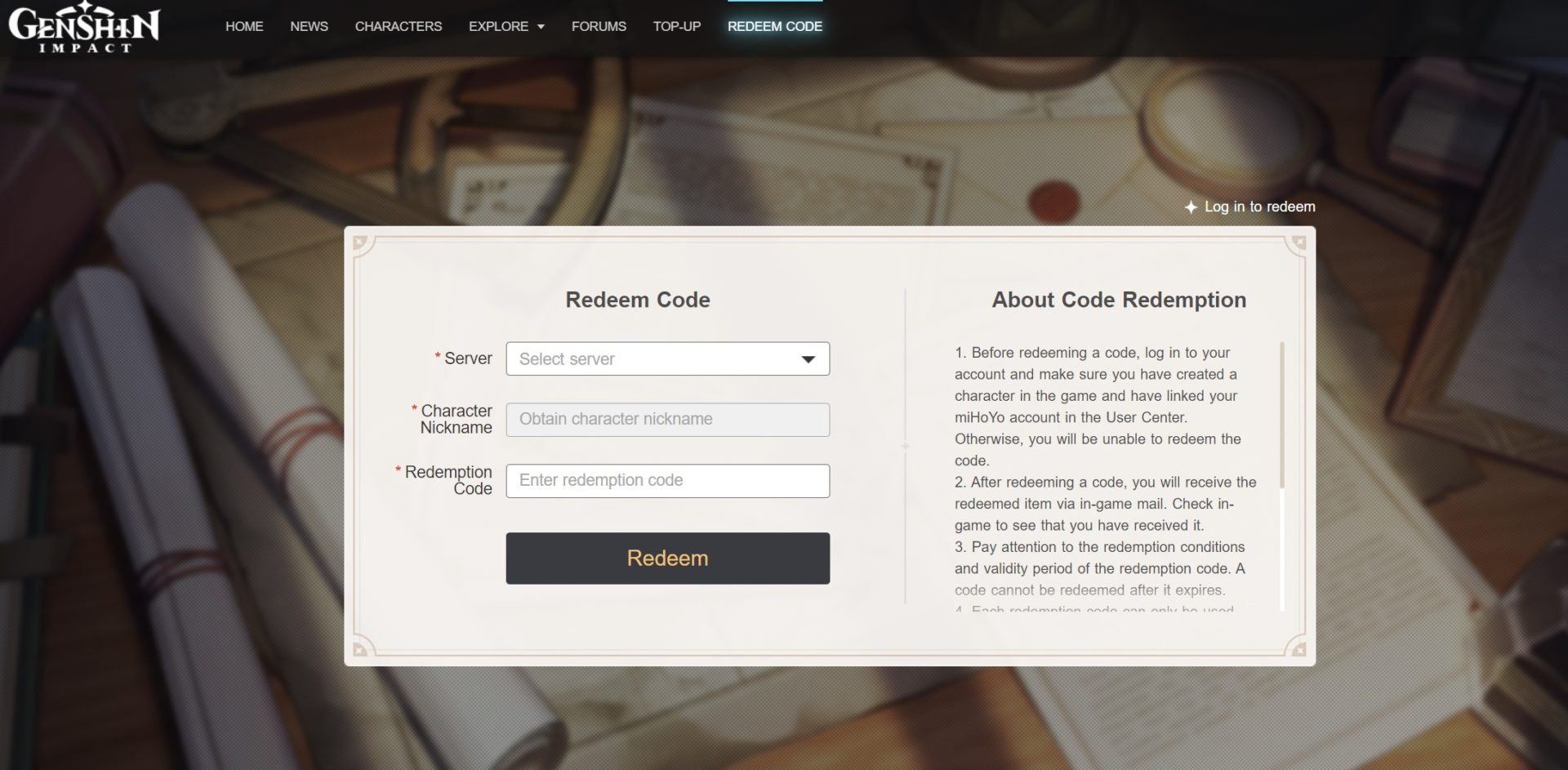The image size is (1568, 770).
Task: Open the CHARACTERS page
Action: coord(399,26)
